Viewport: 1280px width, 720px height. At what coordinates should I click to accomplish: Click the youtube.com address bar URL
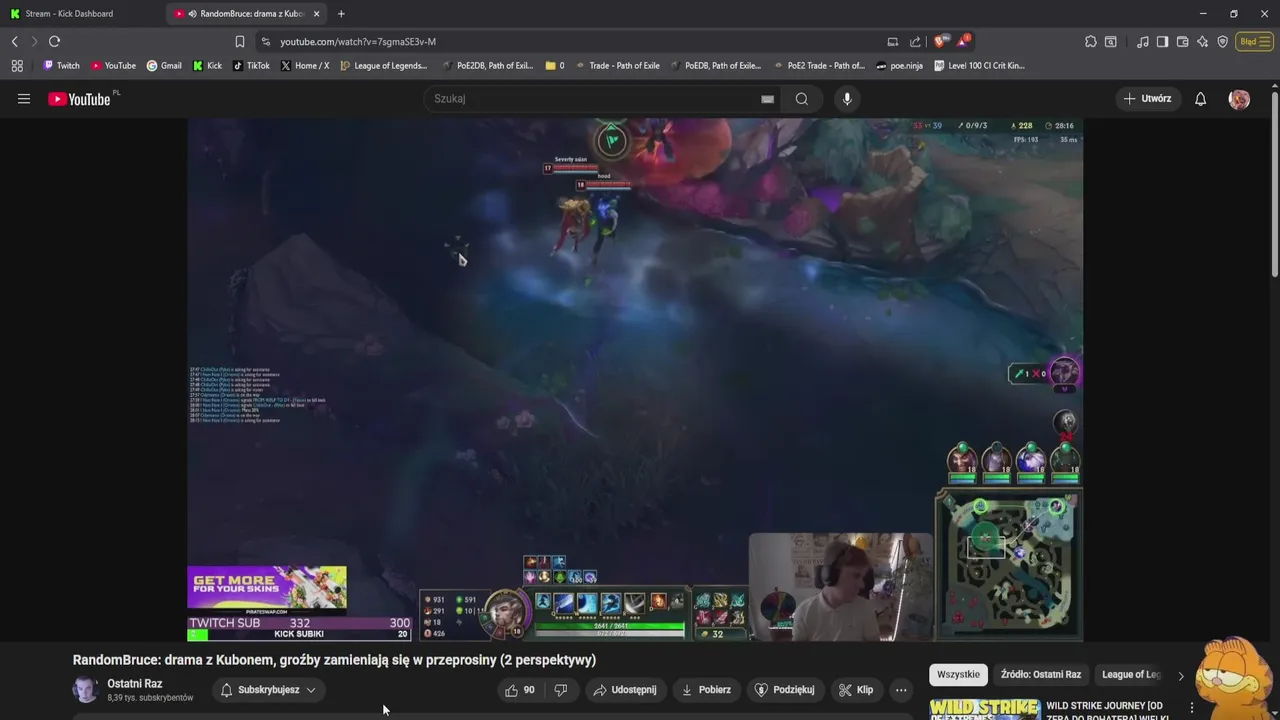coord(358,42)
